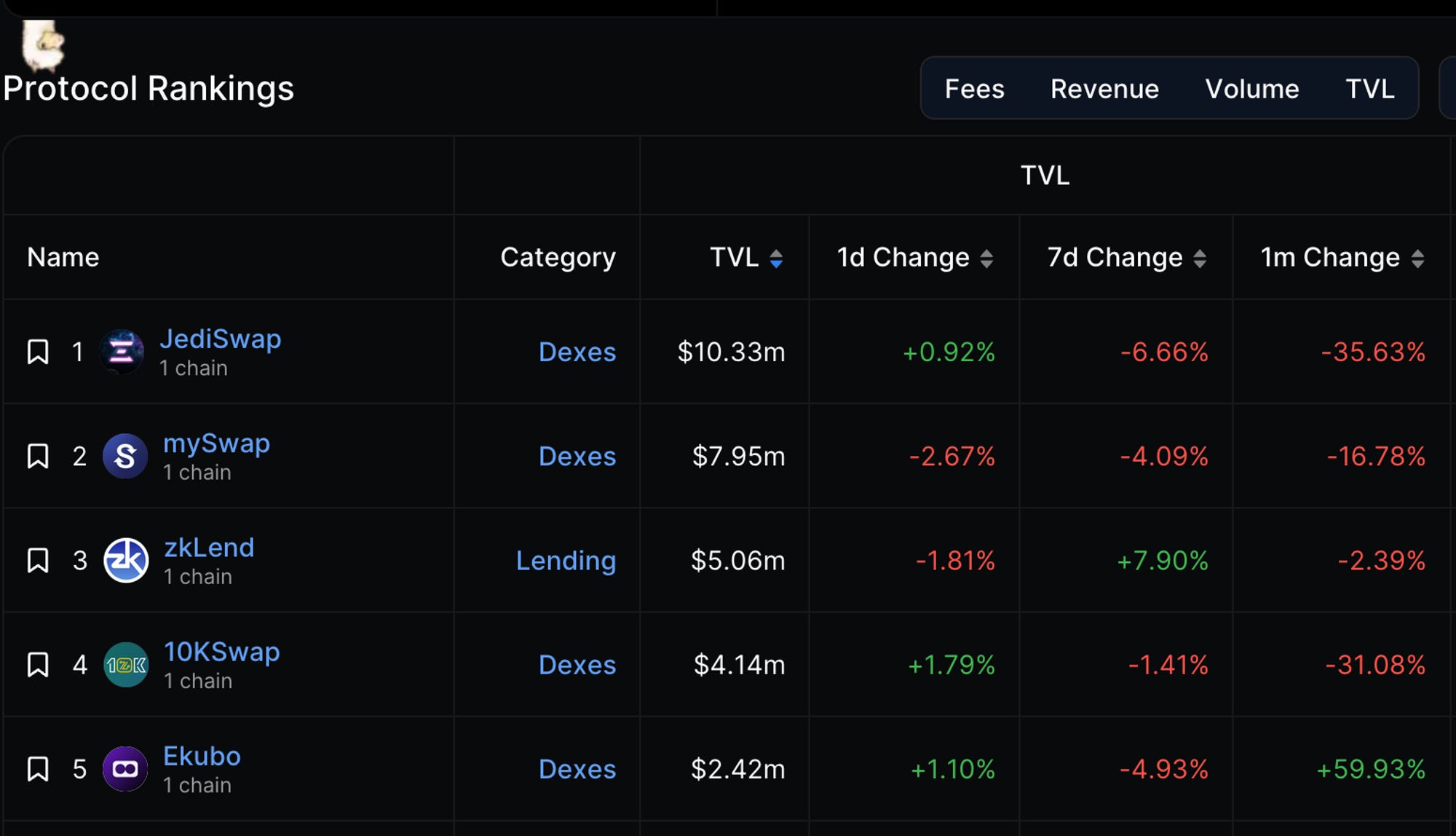Click the 10KSwap protocol logo icon
The height and width of the screenshot is (836, 1456).
126,664
